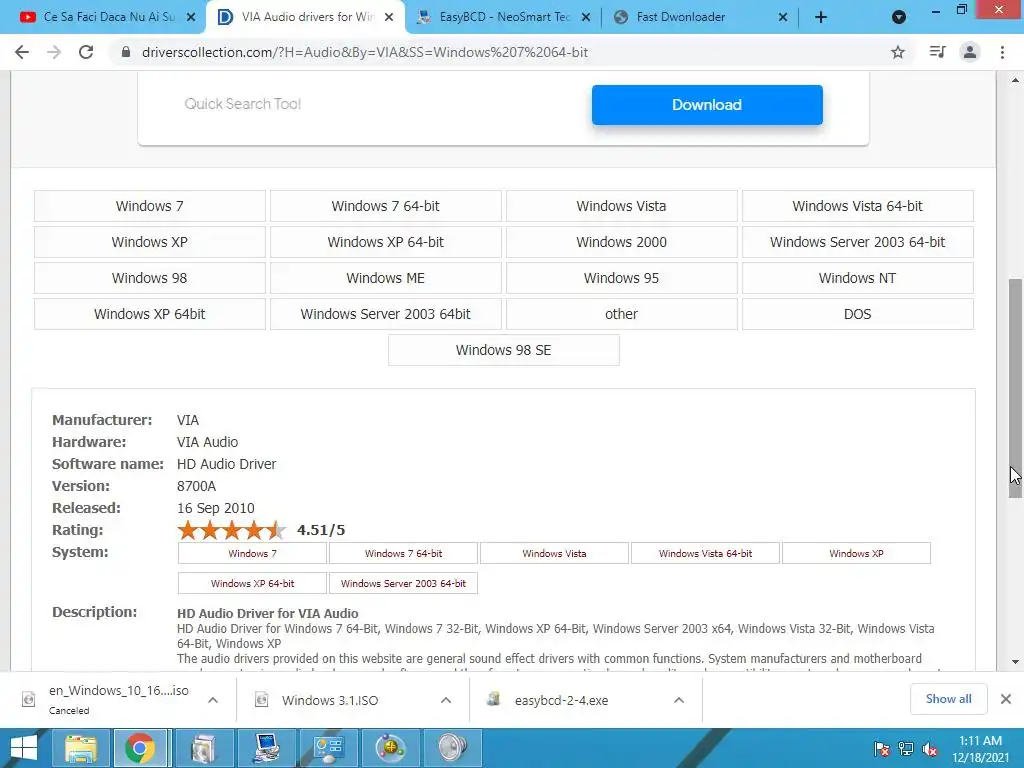Choose the Windows Vista filter button
The height and width of the screenshot is (768, 1024).
coord(621,206)
